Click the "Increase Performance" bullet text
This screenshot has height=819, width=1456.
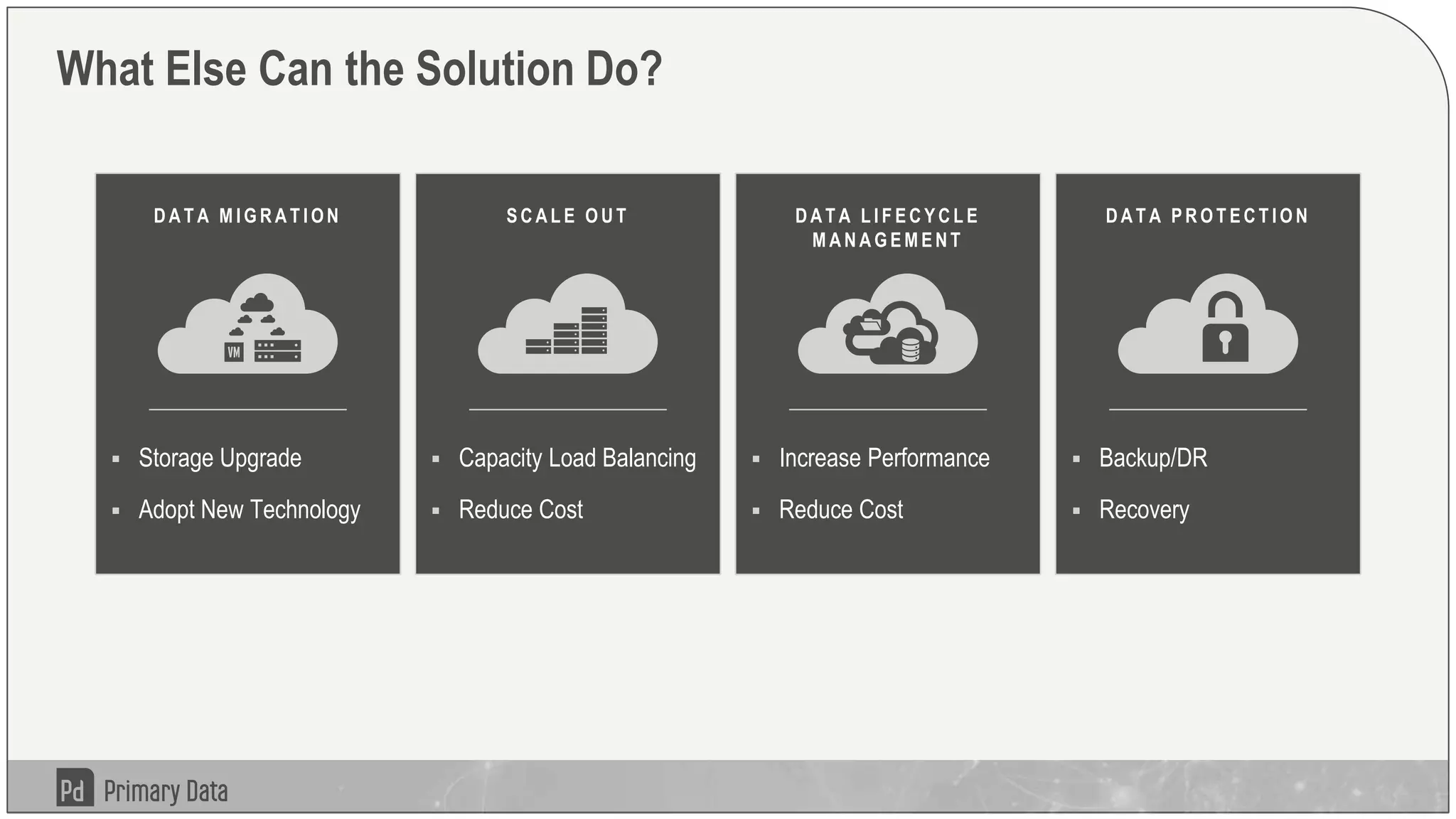(884, 458)
